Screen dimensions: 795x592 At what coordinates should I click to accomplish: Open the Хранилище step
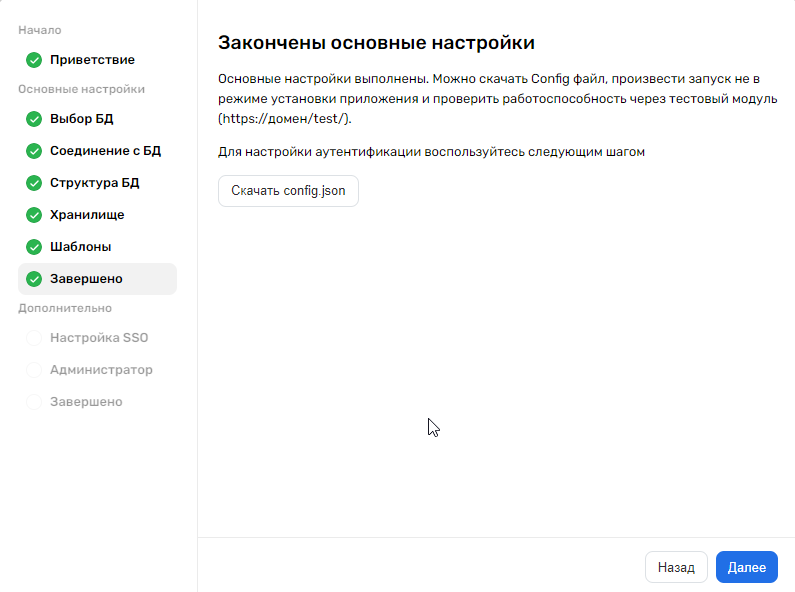87,215
